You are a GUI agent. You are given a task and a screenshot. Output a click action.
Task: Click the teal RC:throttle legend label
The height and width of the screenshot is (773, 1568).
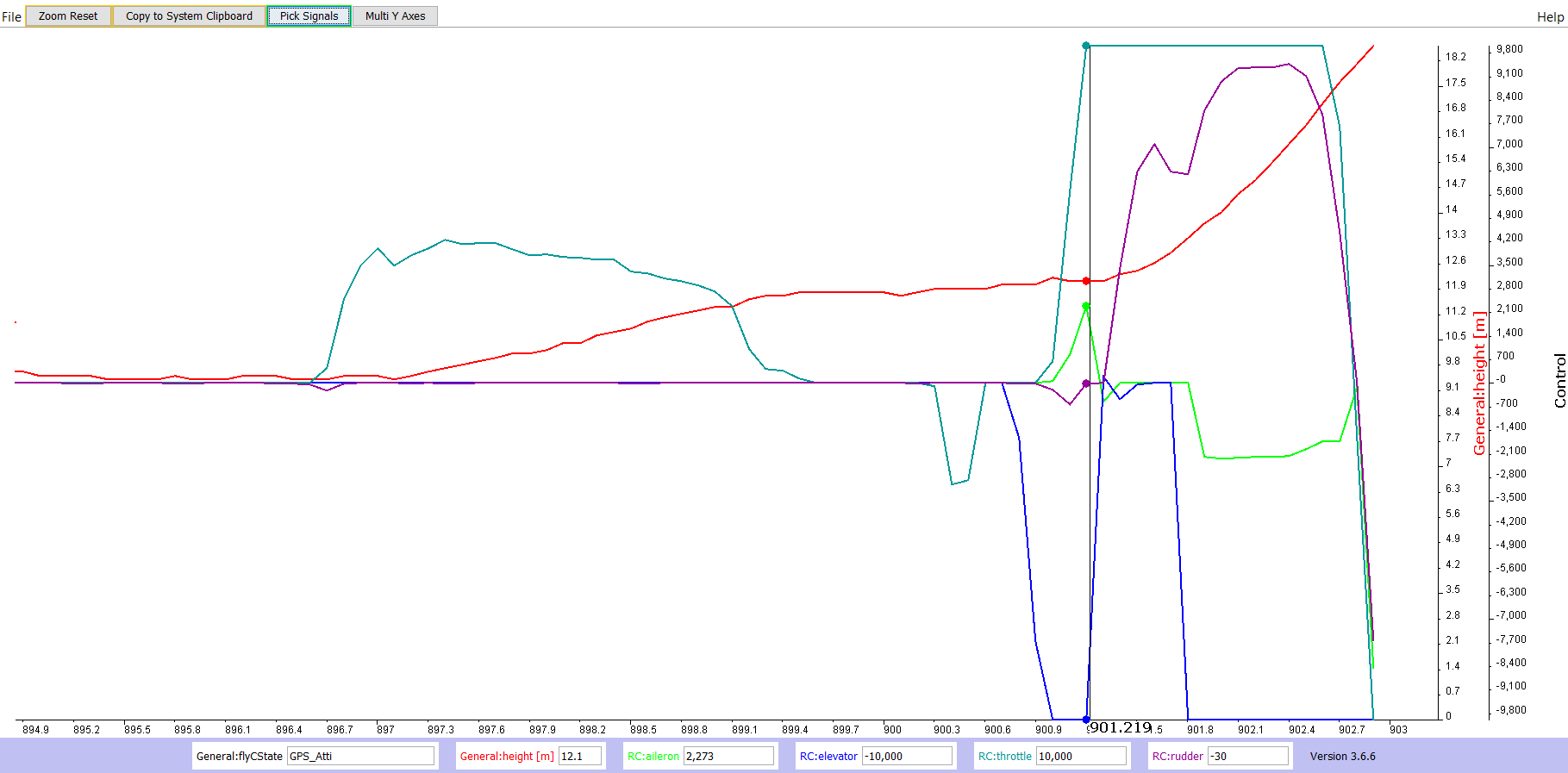click(x=1005, y=756)
